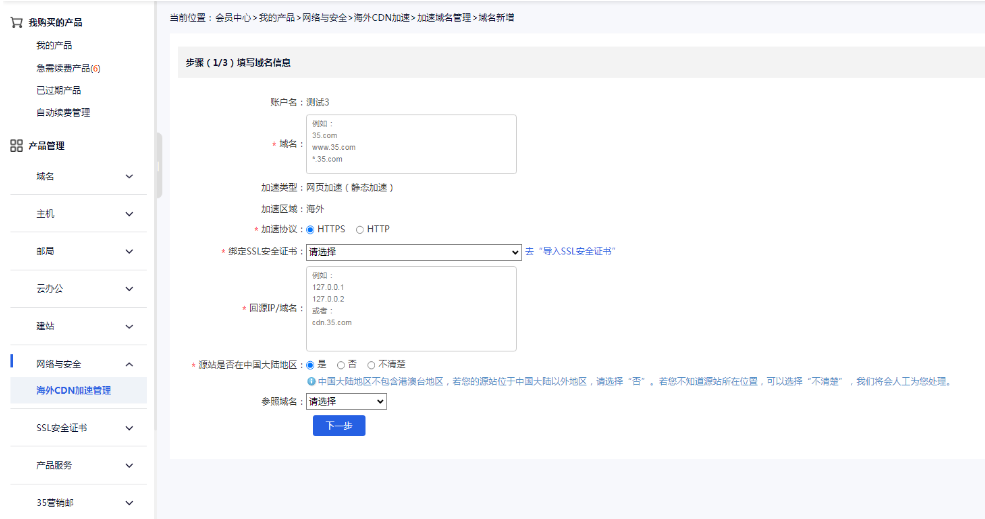Click the grid icon beside 产品管理

[16, 146]
